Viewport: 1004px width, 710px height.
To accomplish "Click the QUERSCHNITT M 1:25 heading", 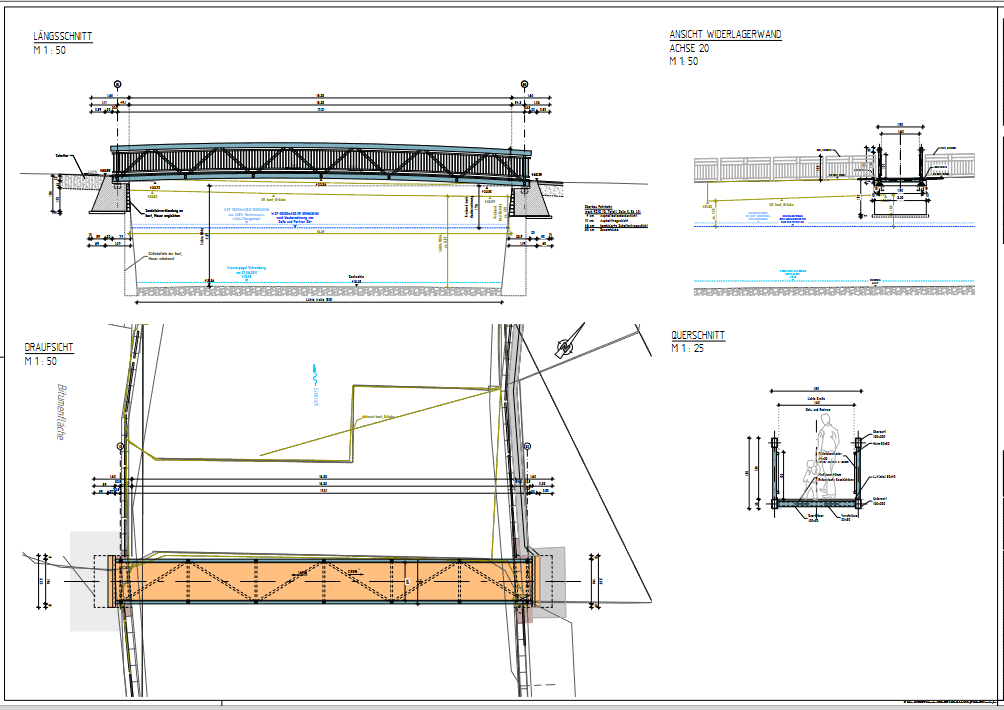I will pos(698,337).
